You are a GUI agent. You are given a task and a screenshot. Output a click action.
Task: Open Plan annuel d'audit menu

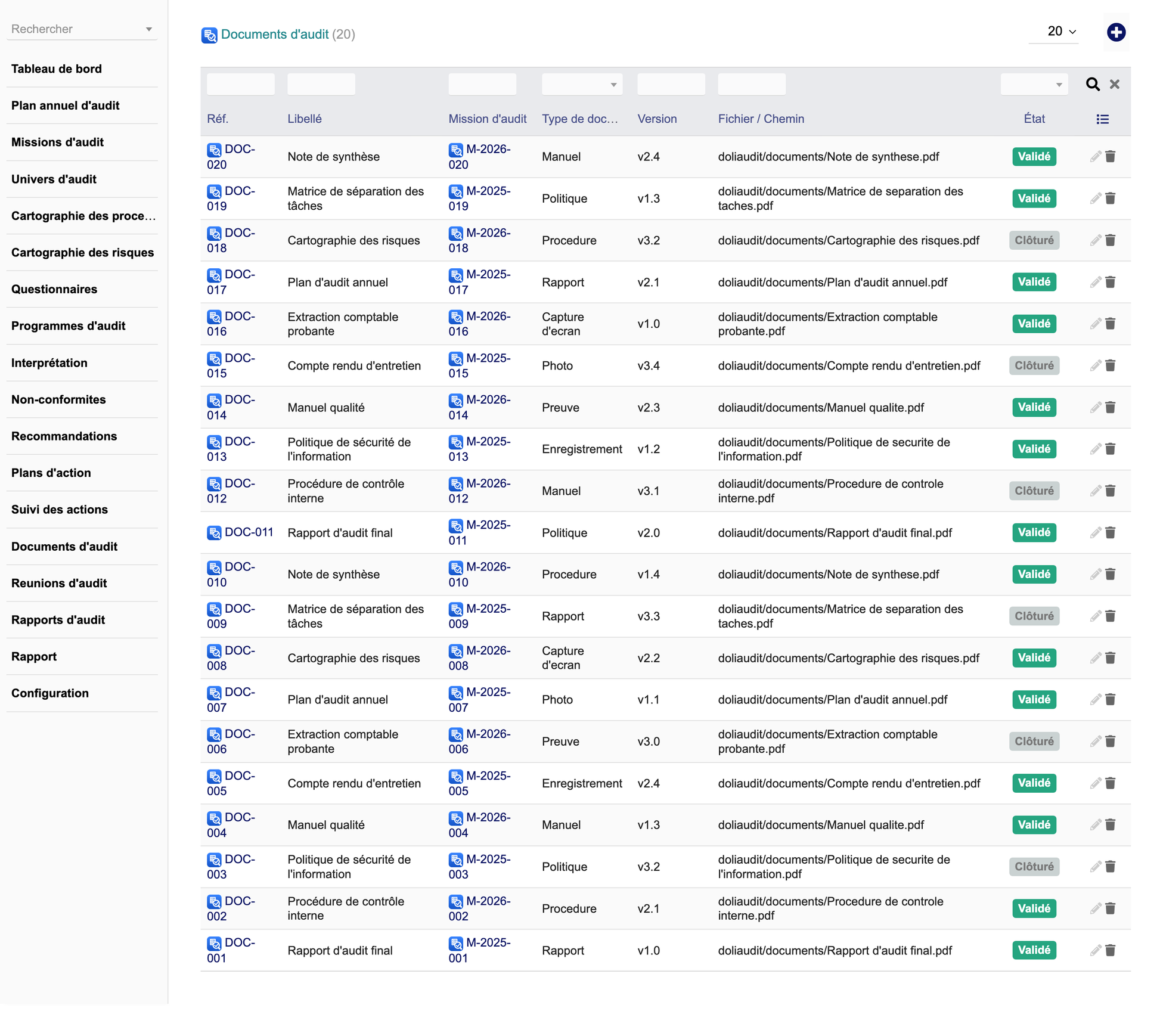(x=66, y=106)
